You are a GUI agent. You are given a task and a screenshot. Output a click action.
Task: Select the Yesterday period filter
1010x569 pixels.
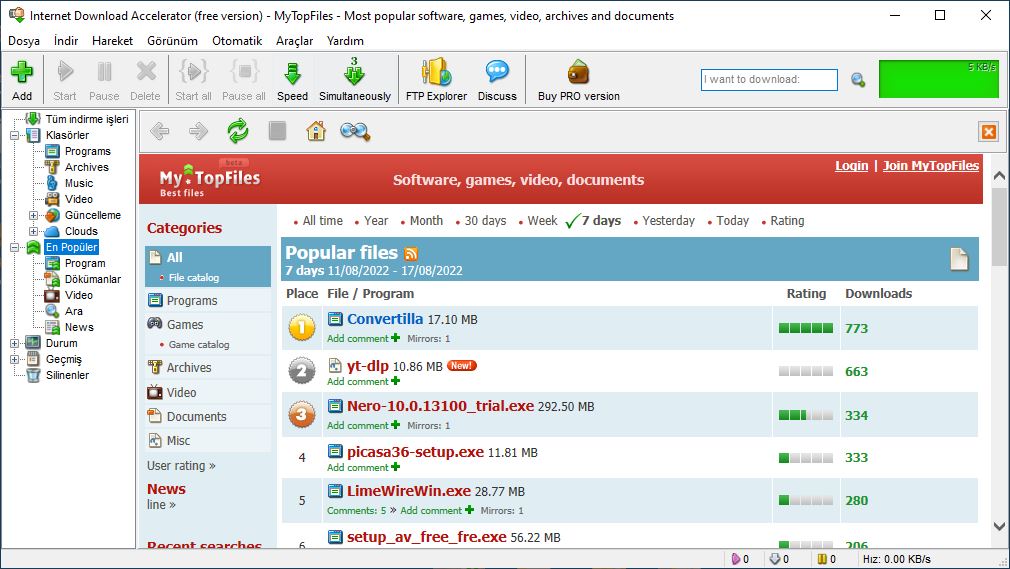669,220
